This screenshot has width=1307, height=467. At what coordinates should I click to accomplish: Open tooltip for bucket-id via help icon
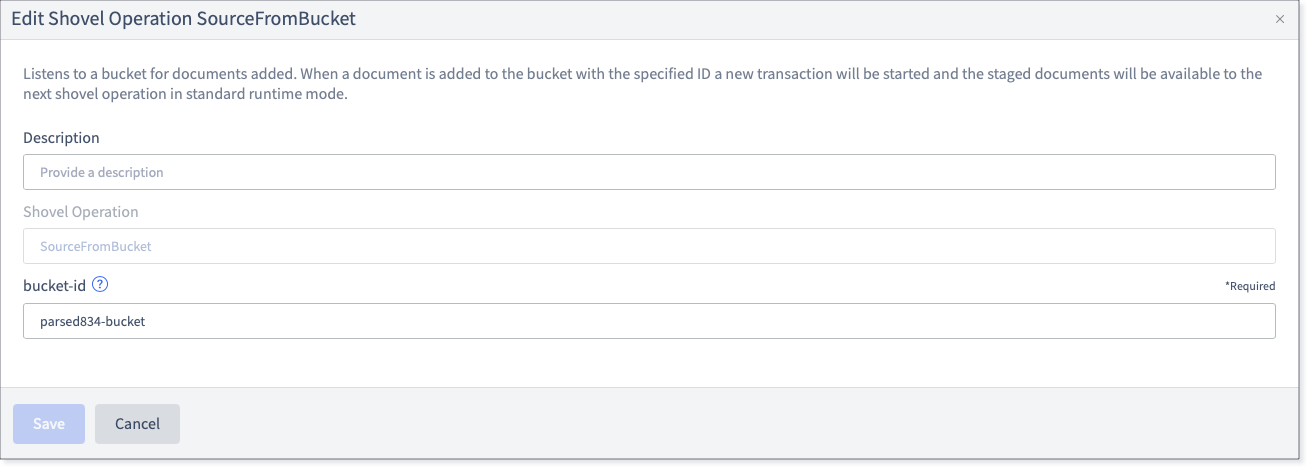pyautogui.click(x=100, y=285)
